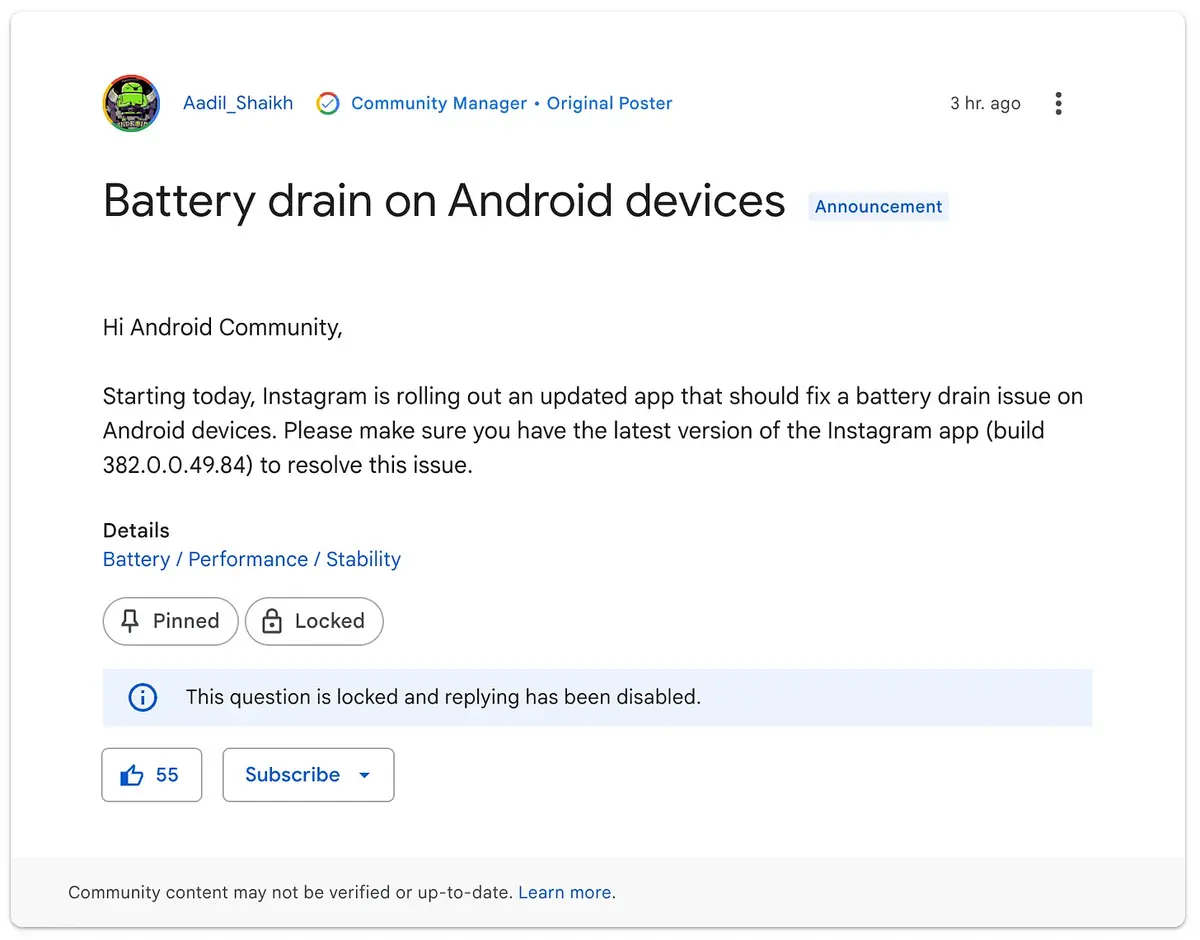Open the post options dropdown menu
This screenshot has height=940, width=1200.
click(1058, 103)
